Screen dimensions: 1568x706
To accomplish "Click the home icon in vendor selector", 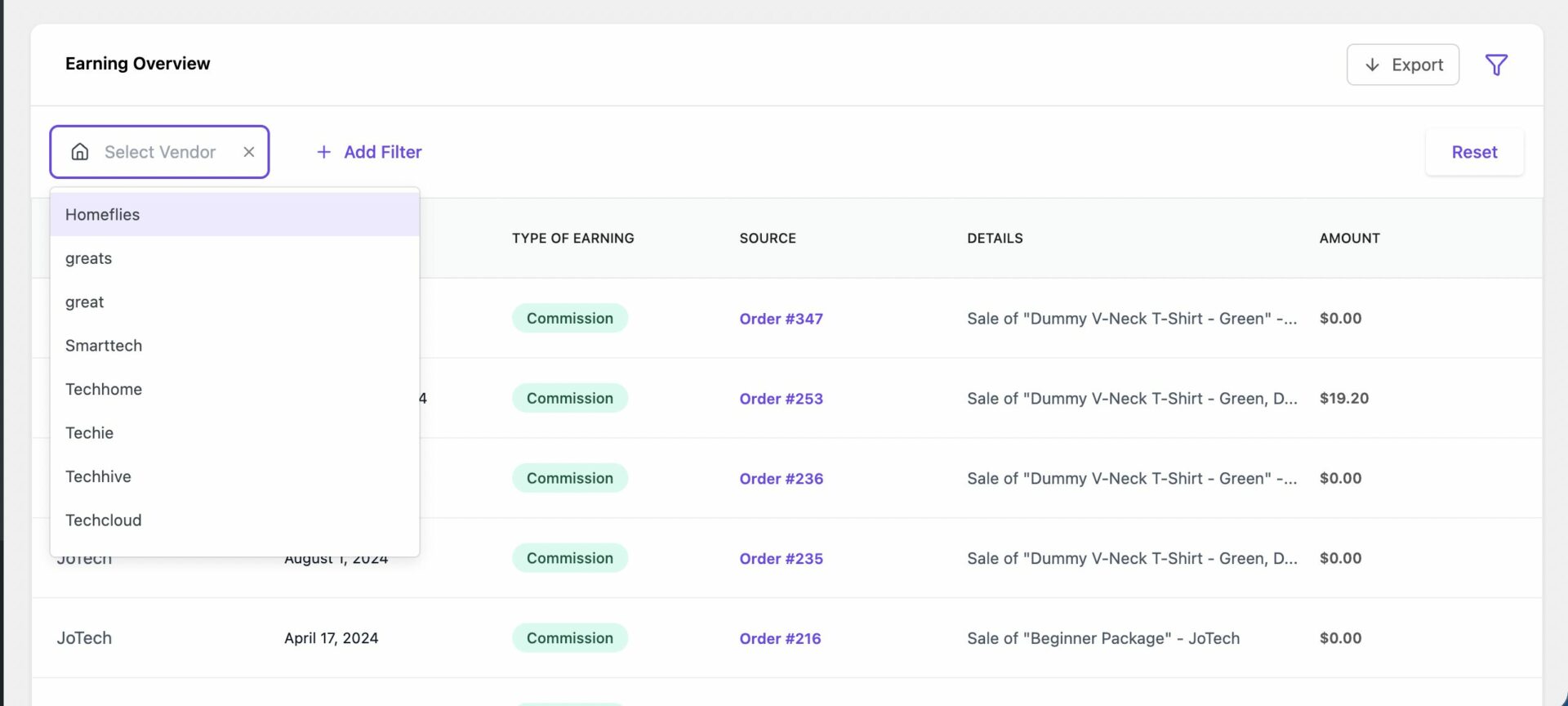I will [80, 152].
